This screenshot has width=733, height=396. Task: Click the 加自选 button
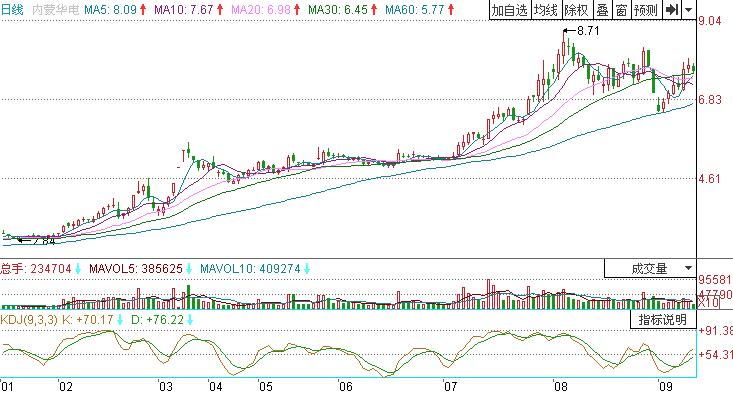click(x=510, y=10)
